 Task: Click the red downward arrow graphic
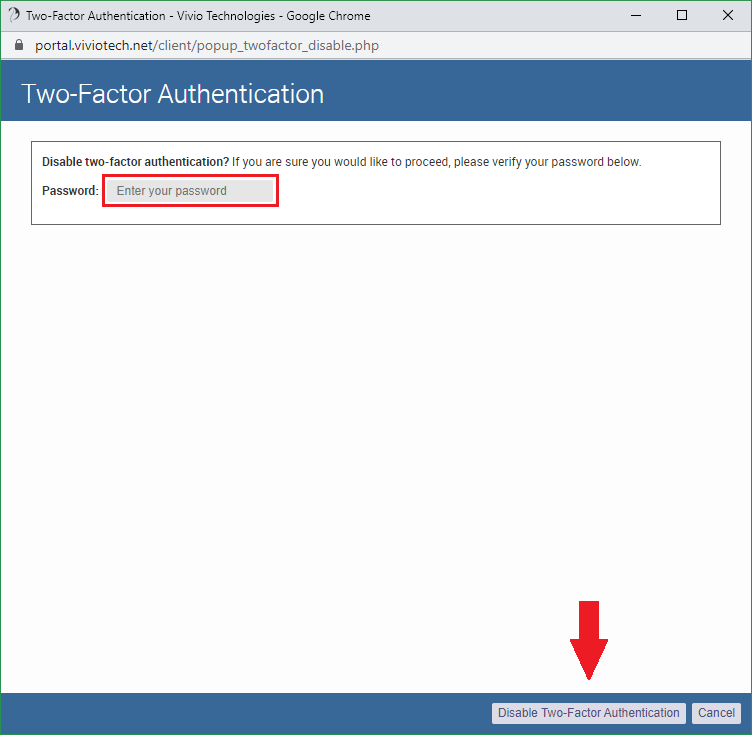pyautogui.click(x=589, y=640)
